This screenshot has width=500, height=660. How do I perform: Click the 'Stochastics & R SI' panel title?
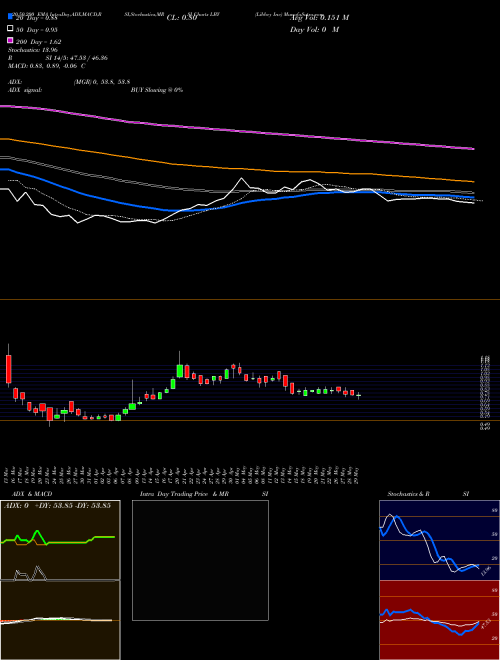(x=428, y=494)
